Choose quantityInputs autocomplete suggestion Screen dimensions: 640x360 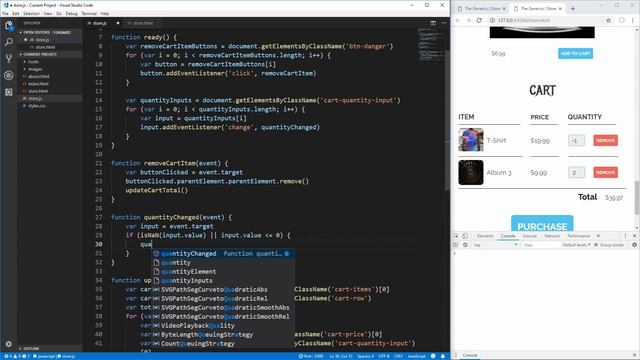click(x=223, y=280)
